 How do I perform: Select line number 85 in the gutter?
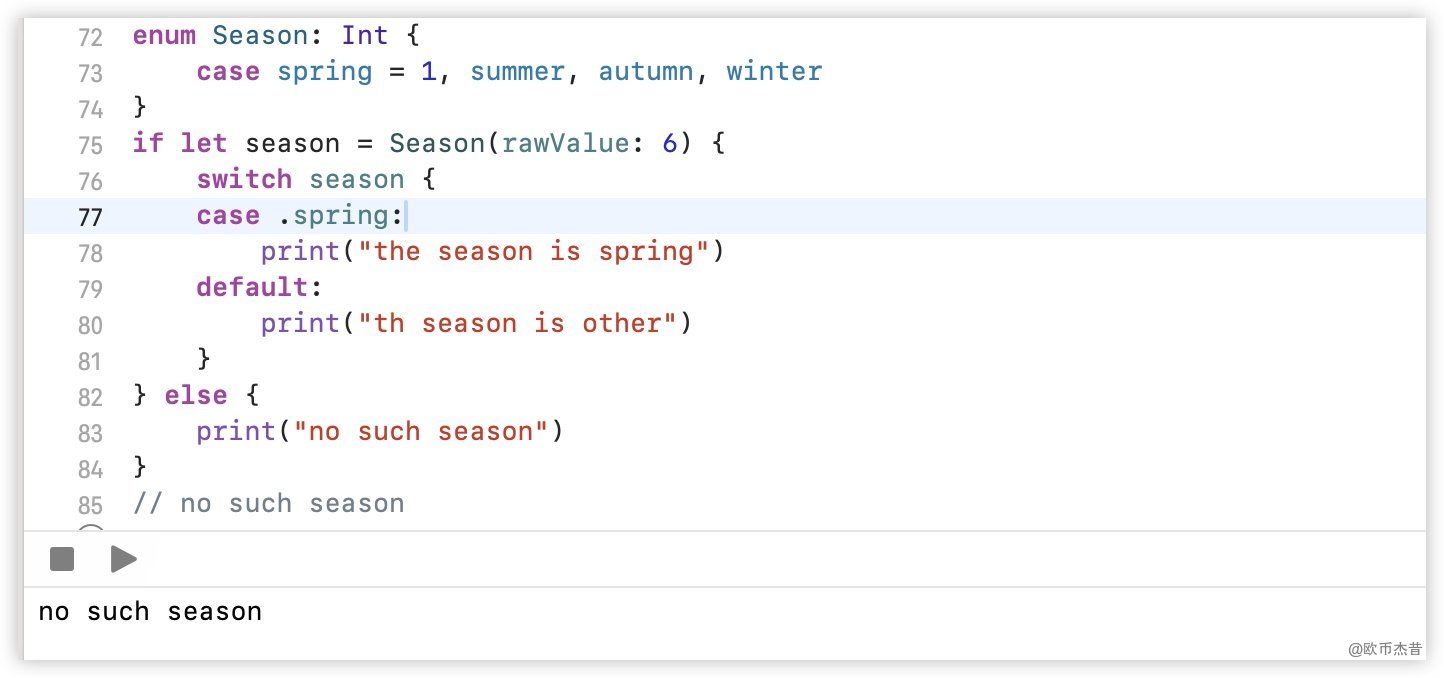90,505
